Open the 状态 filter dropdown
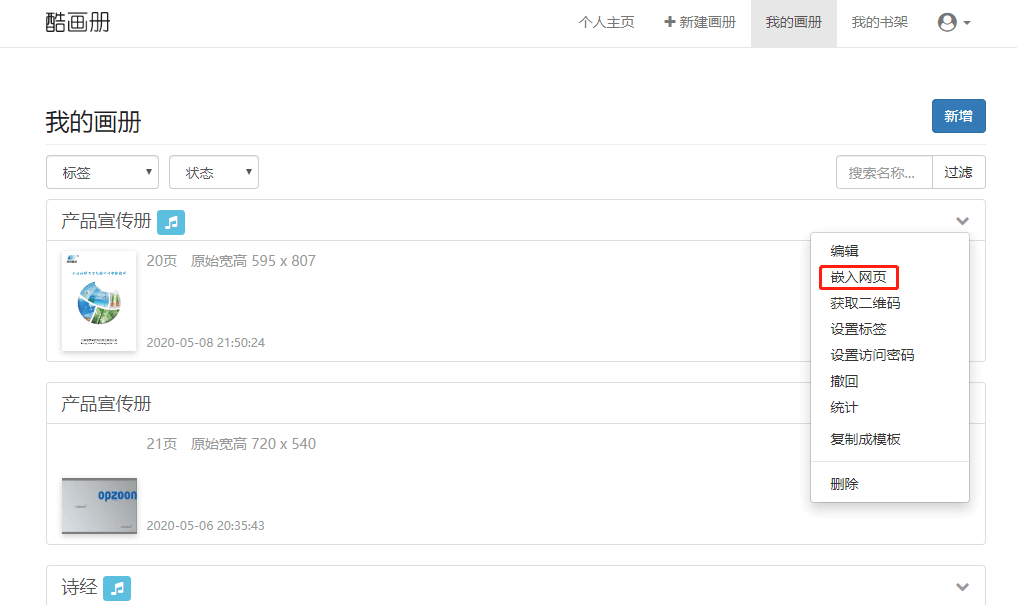 click(x=213, y=172)
